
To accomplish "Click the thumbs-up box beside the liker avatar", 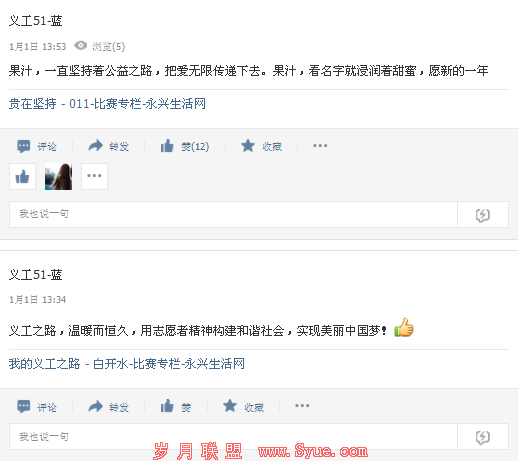I will [x=22, y=177].
